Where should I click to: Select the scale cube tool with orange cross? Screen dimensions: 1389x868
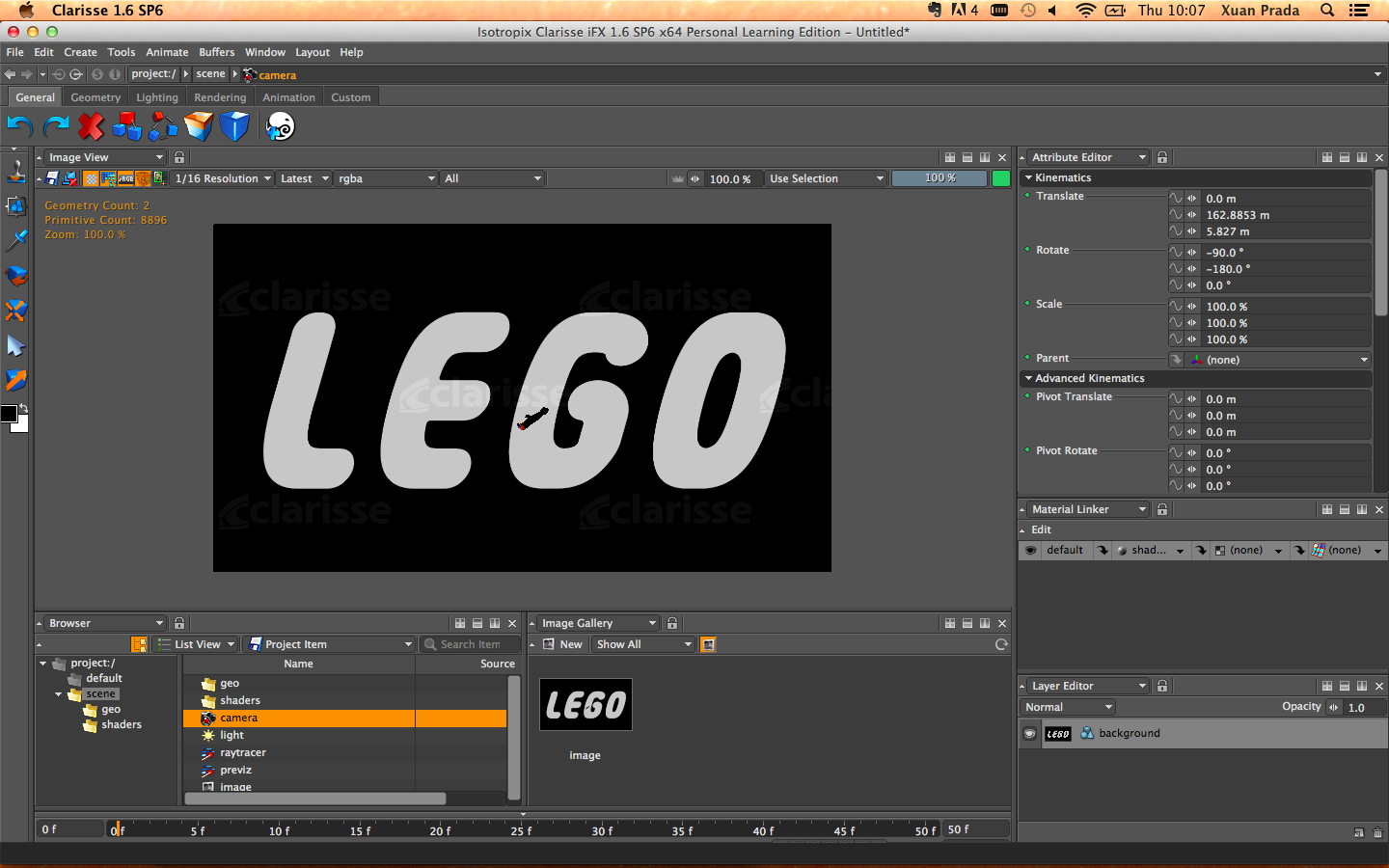point(15,311)
